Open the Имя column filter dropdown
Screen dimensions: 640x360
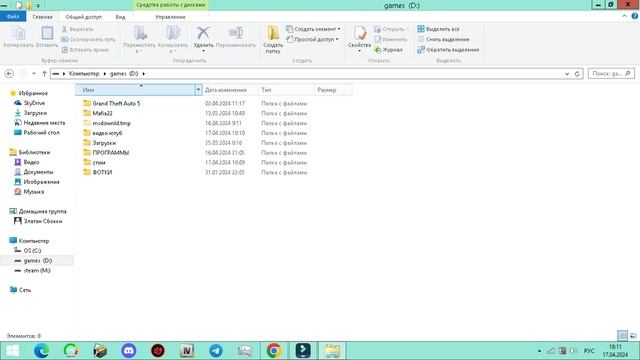pos(198,90)
